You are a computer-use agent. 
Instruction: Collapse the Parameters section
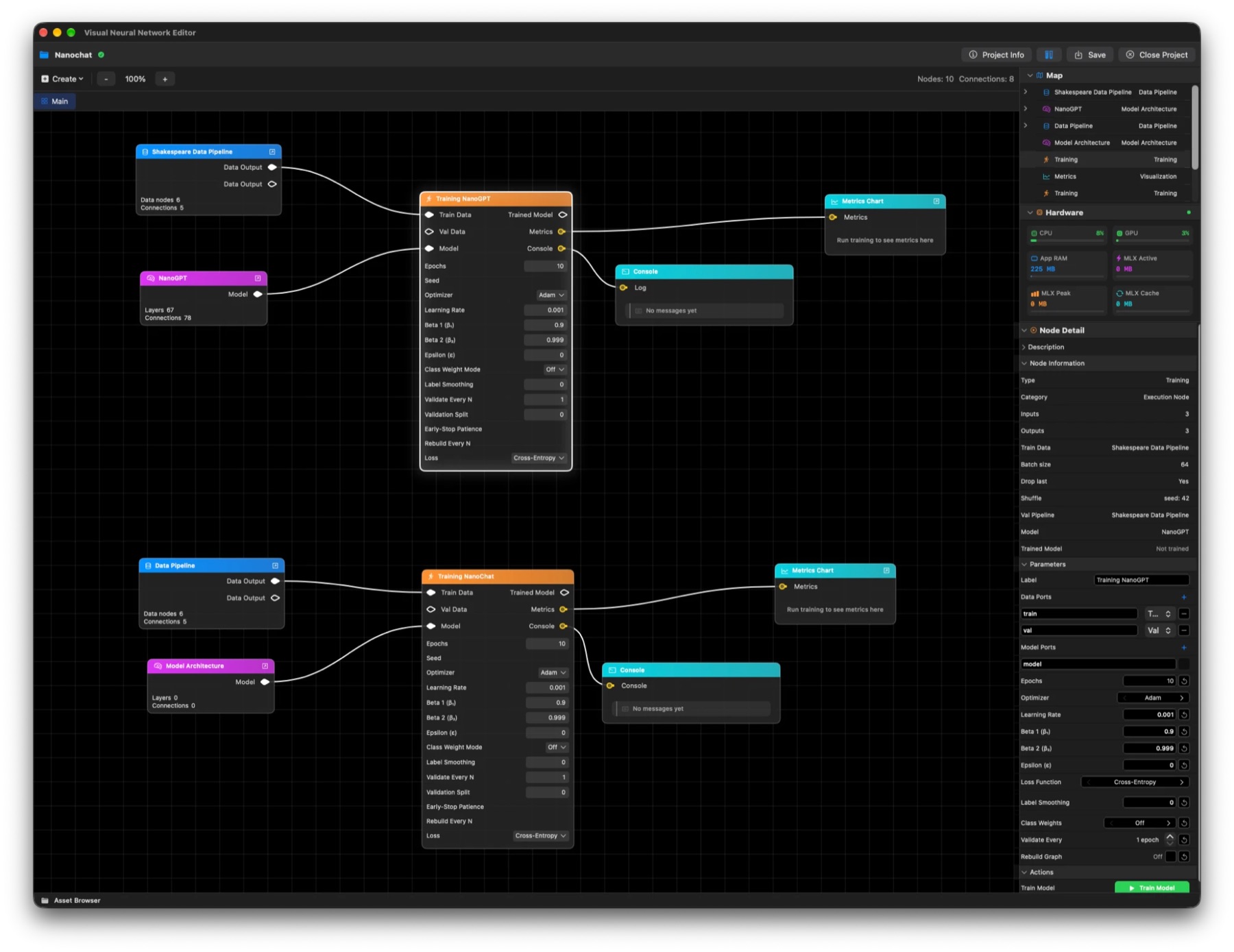pyautogui.click(x=1024, y=565)
